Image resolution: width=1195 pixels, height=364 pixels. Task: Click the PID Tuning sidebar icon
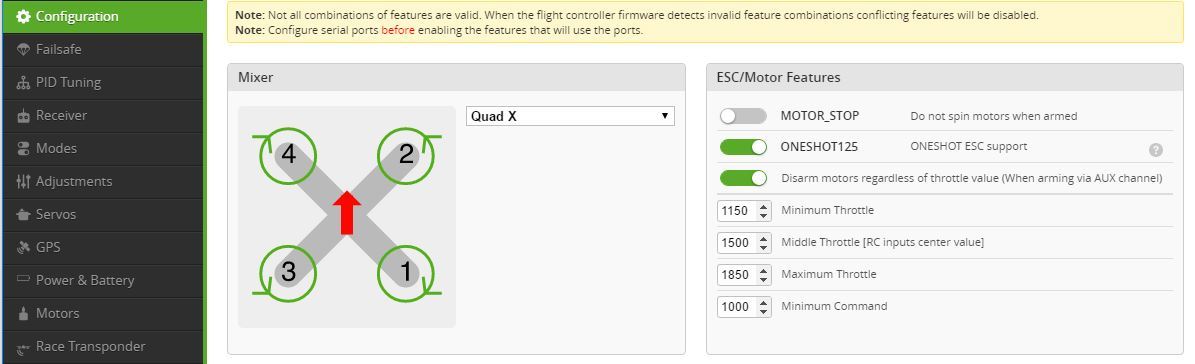click(23, 83)
